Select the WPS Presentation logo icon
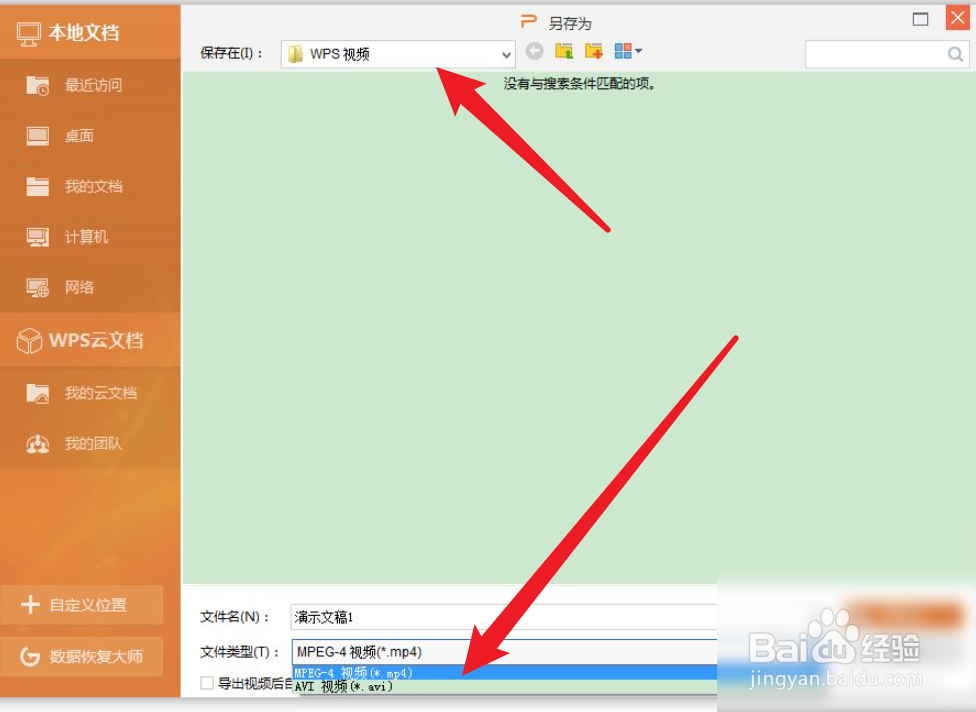Image resolution: width=976 pixels, height=712 pixels. click(529, 20)
